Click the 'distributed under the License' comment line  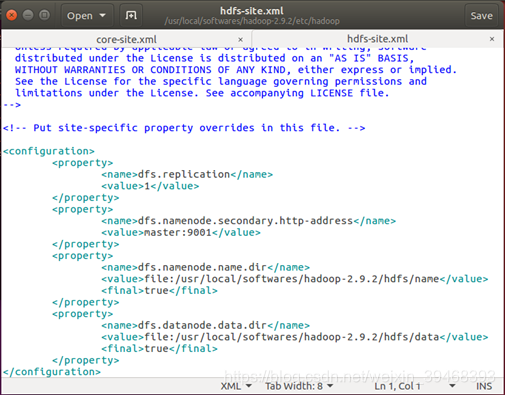pyautogui.click(x=214, y=58)
